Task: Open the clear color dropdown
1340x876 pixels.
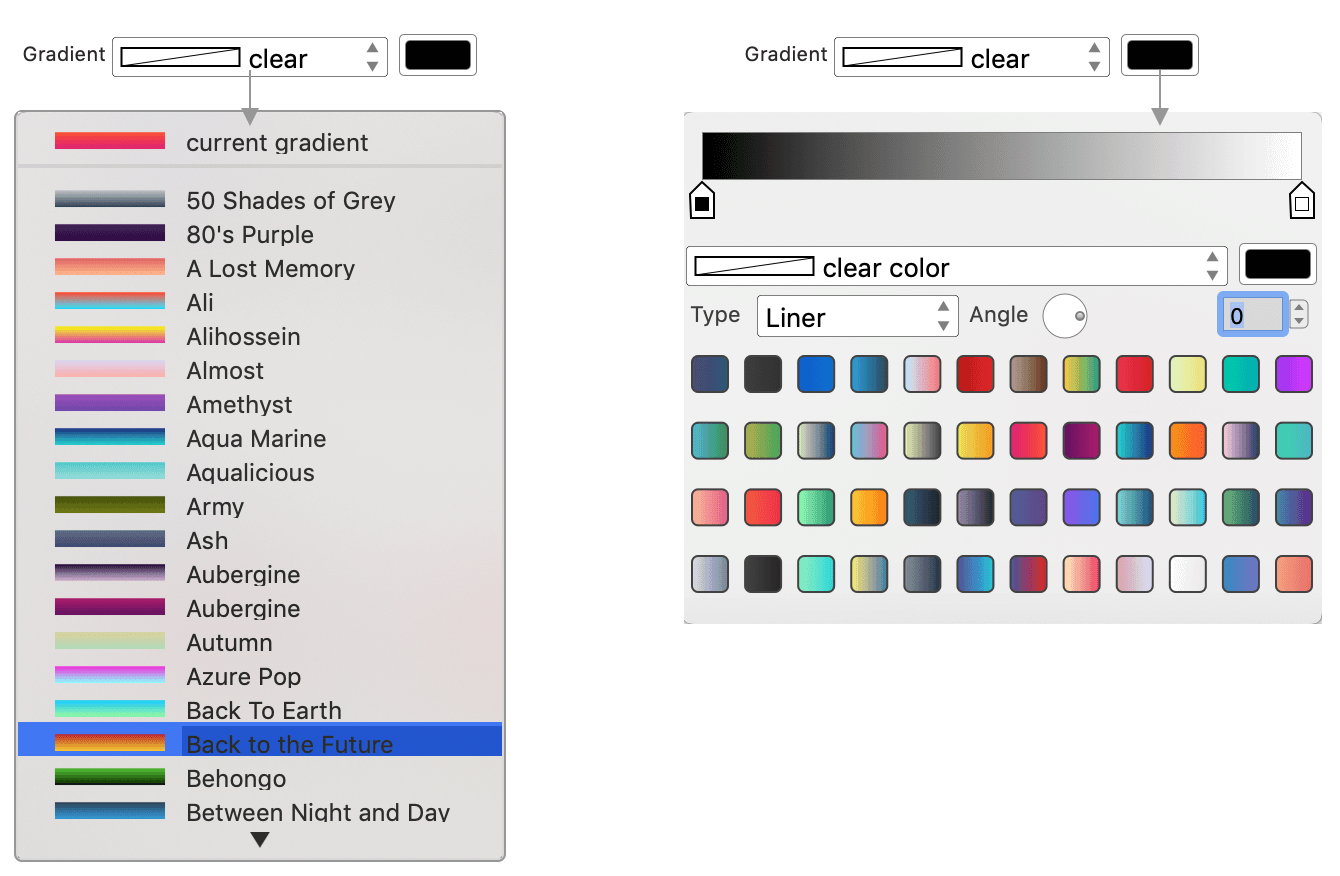Action: click(x=956, y=267)
